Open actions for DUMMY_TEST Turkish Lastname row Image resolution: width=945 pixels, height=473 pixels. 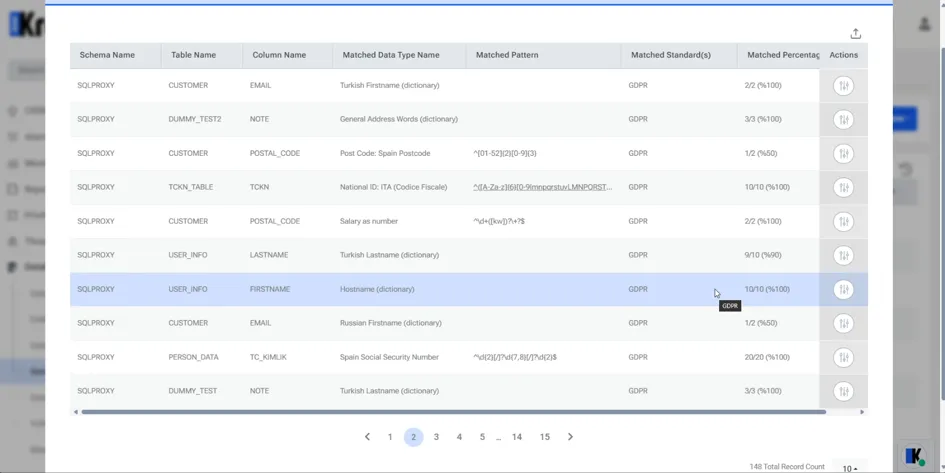(x=844, y=391)
